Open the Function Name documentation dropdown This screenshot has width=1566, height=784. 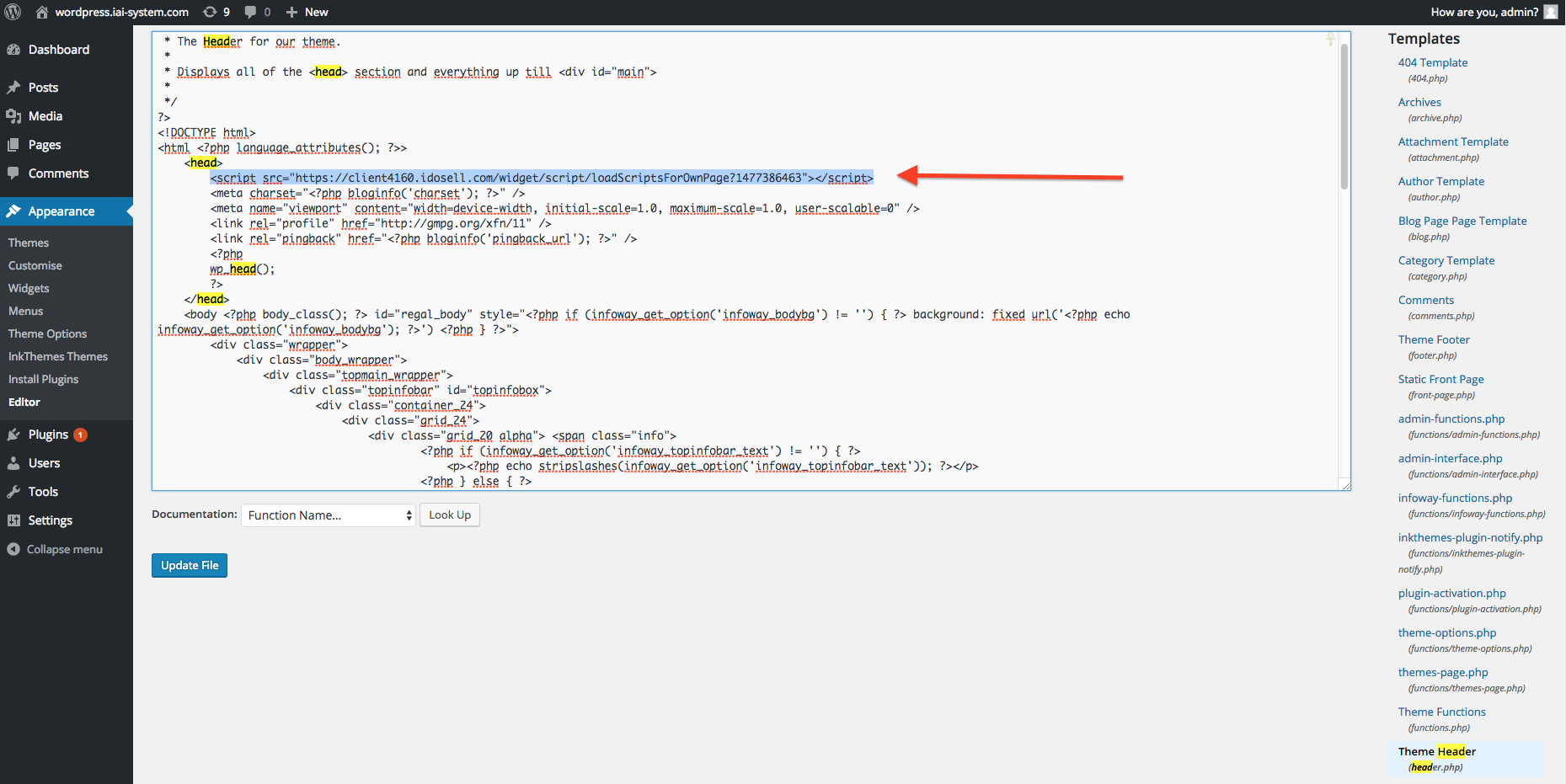point(329,515)
